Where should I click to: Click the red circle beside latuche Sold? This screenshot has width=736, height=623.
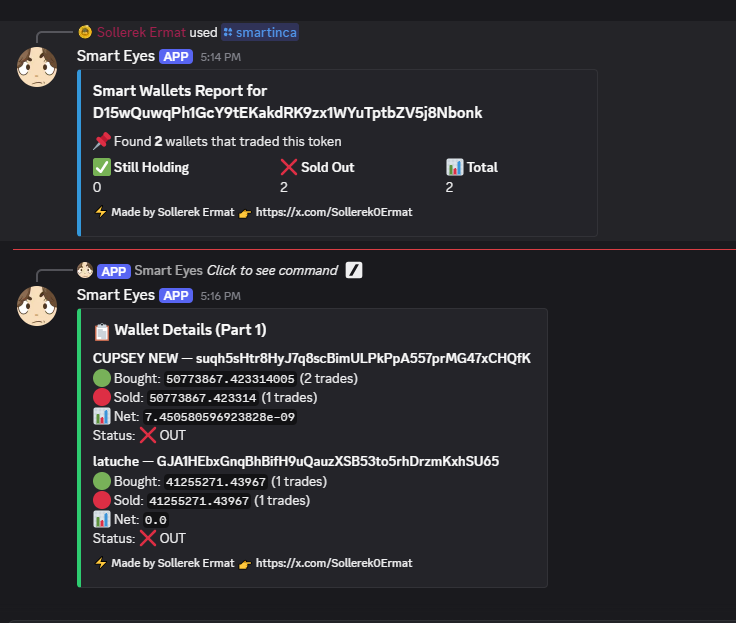click(x=102, y=500)
